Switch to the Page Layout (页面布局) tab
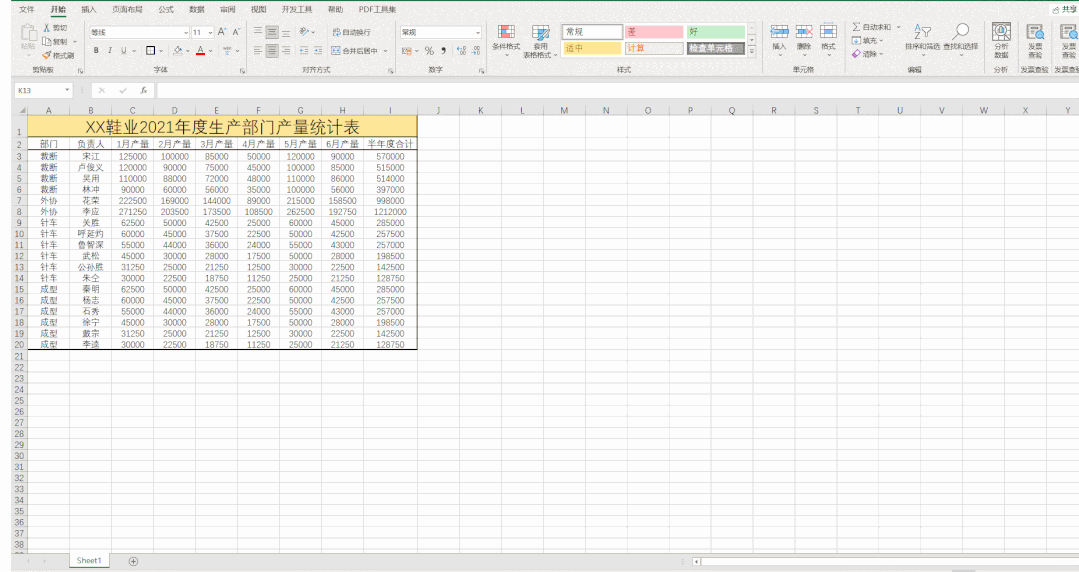 click(127, 10)
